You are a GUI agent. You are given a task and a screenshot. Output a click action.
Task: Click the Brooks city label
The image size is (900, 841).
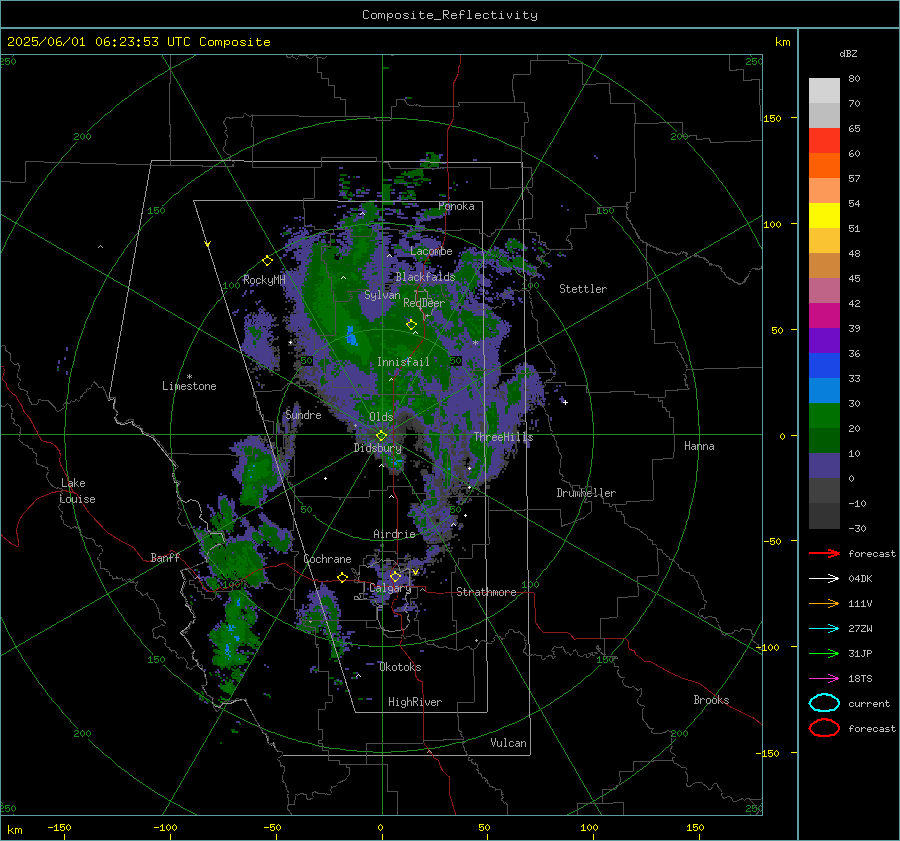point(711,700)
